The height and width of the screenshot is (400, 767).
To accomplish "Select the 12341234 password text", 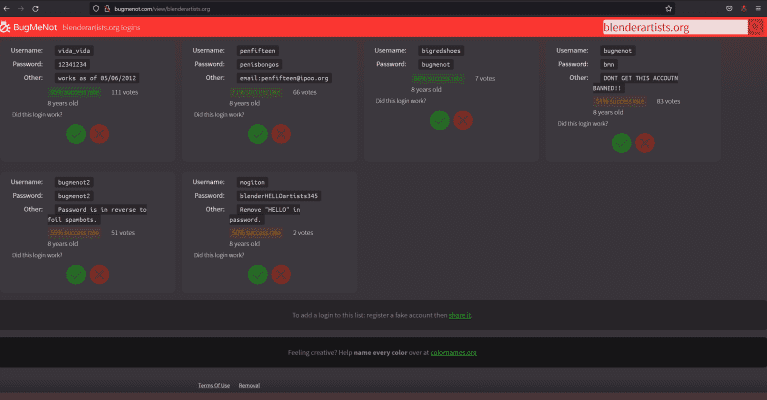I will (76, 63).
